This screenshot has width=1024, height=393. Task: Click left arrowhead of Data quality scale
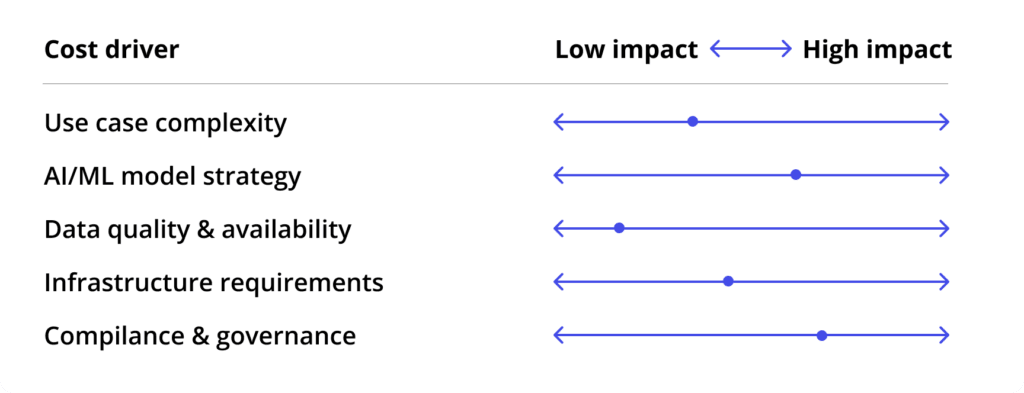click(x=558, y=228)
